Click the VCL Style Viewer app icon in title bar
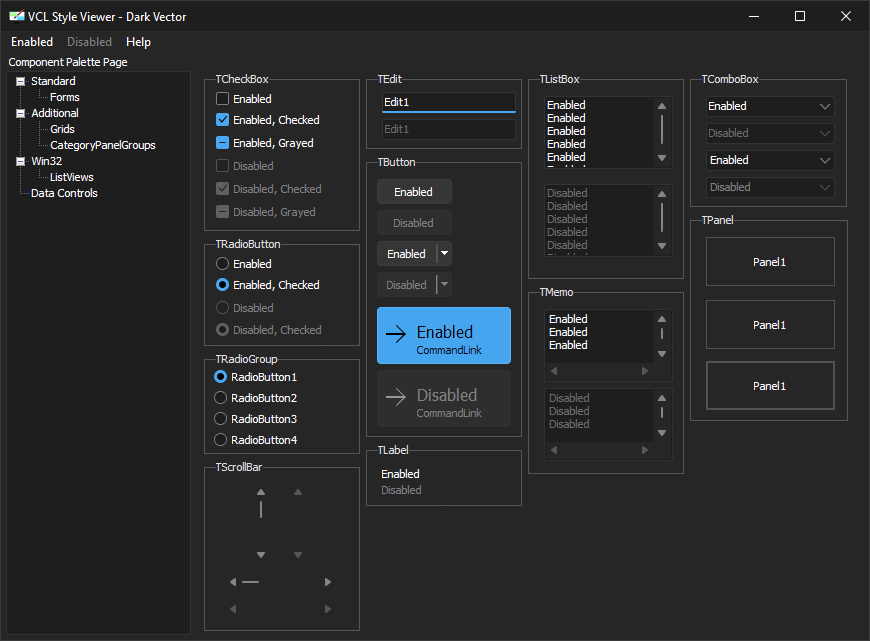The image size is (870, 641). click(17, 16)
